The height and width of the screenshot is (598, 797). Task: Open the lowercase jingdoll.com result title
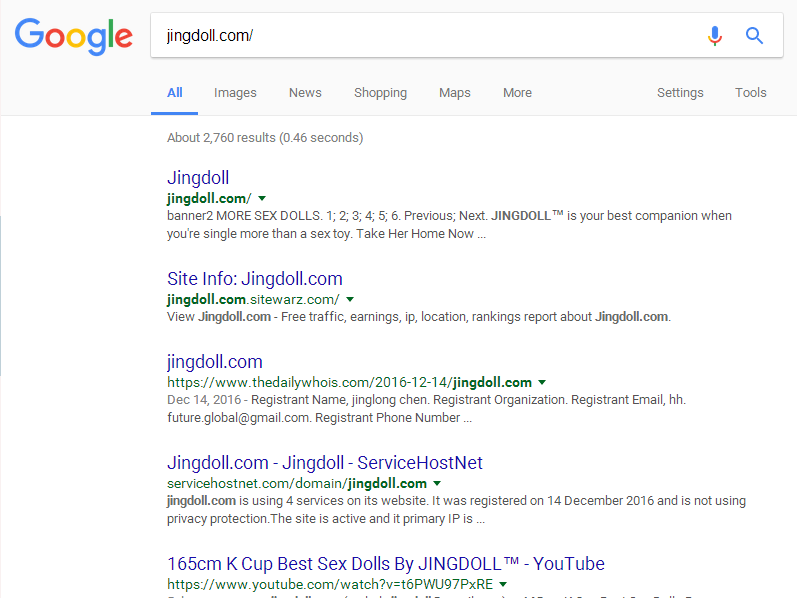click(215, 362)
